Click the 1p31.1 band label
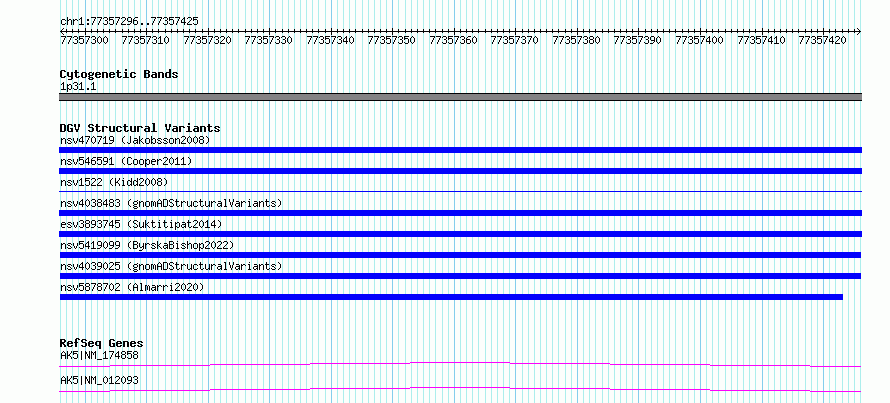 tap(78, 87)
